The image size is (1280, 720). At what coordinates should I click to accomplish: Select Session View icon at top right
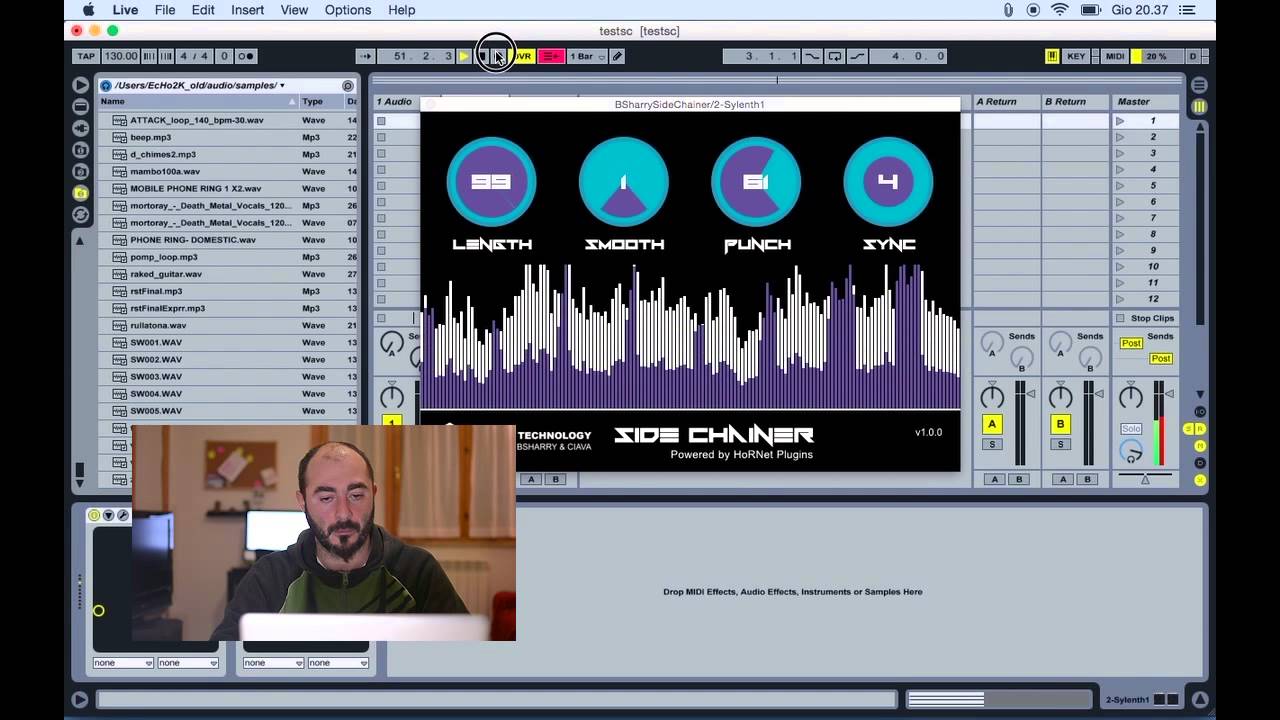1199,106
